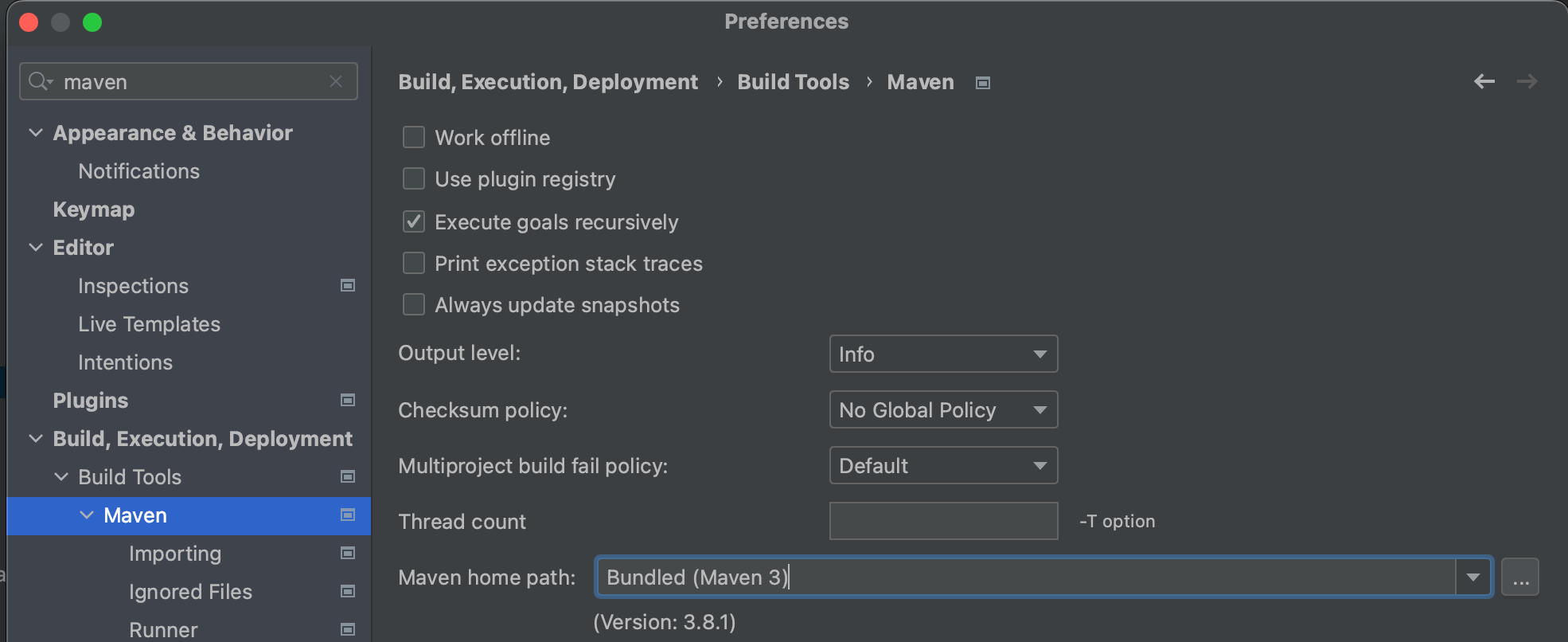
Task: Open the Output level dropdown
Action: coord(943,354)
